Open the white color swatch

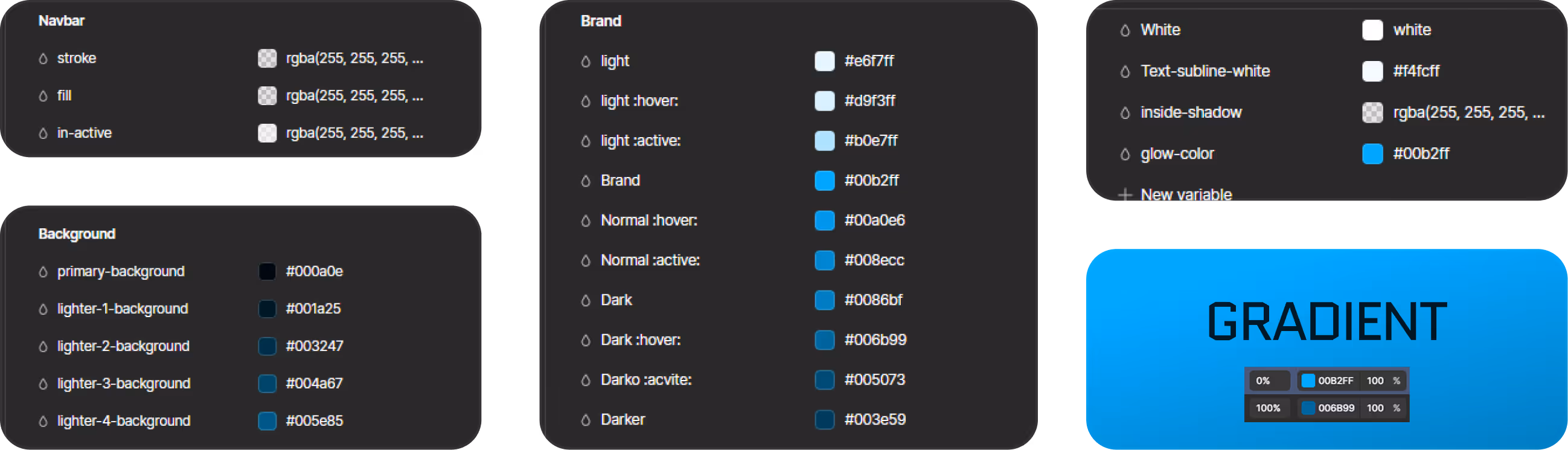[x=1372, y=30]
